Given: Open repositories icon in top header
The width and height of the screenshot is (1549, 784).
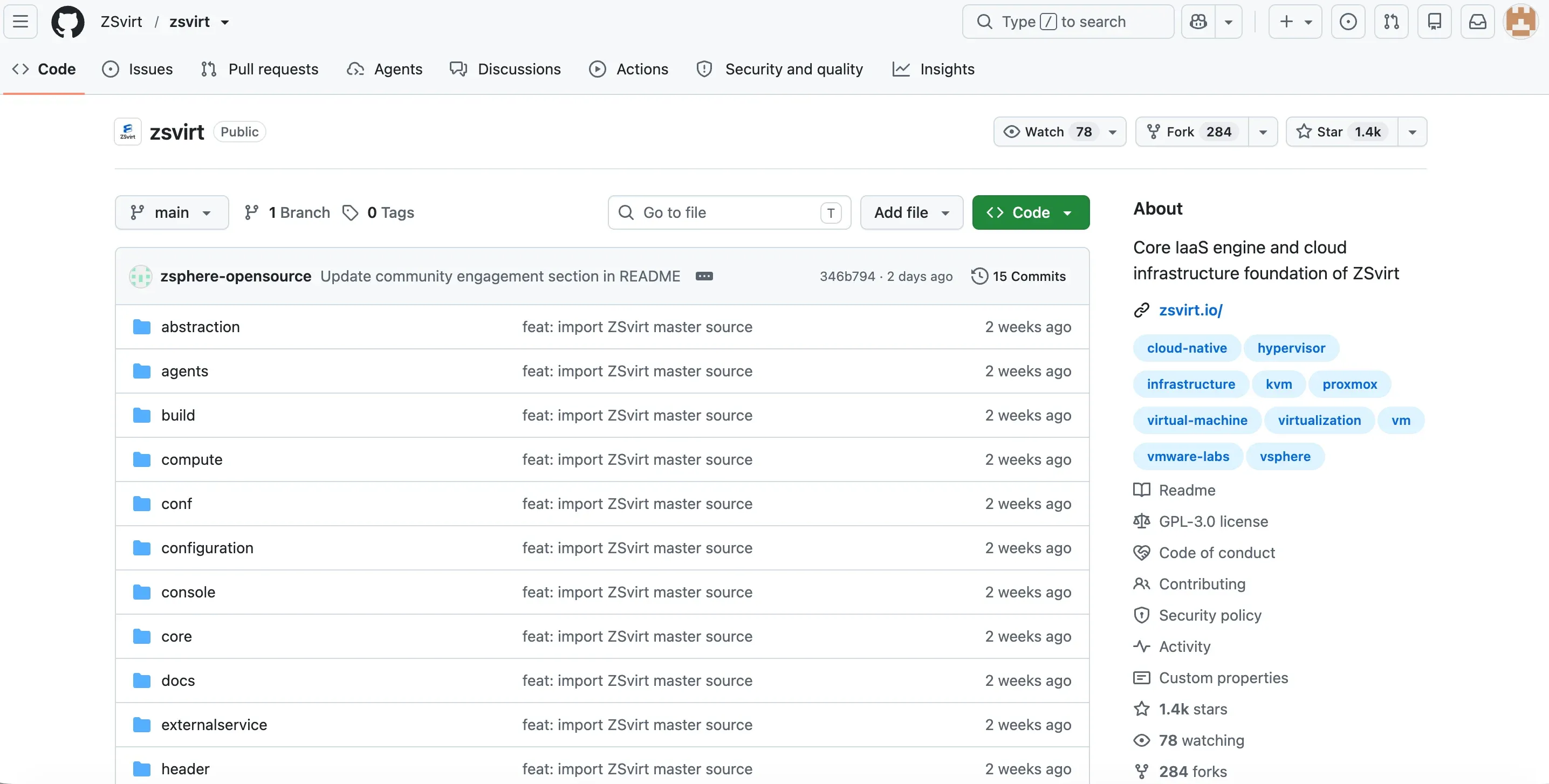Looking at the screenshot, I should click(1435, 22).
